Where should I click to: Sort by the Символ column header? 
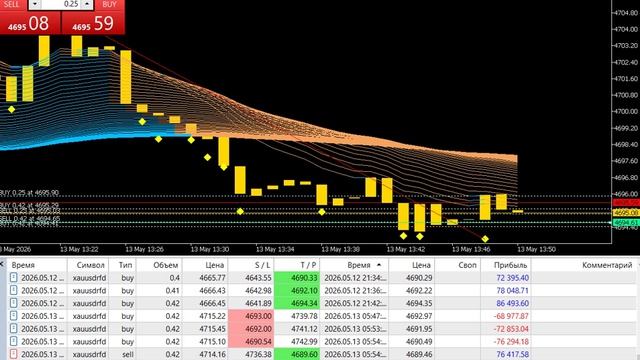(x=88, y=265)
